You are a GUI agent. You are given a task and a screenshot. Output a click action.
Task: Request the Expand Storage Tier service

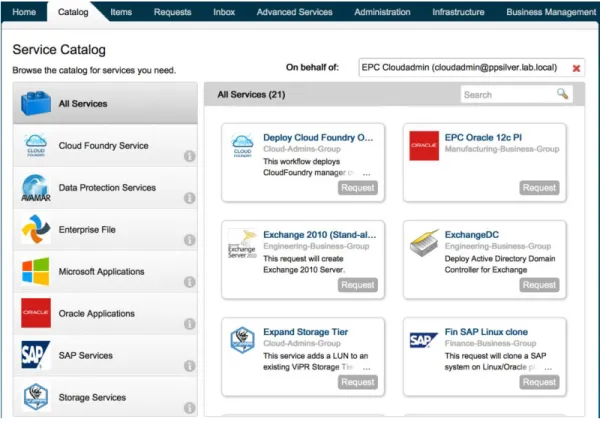357,382
